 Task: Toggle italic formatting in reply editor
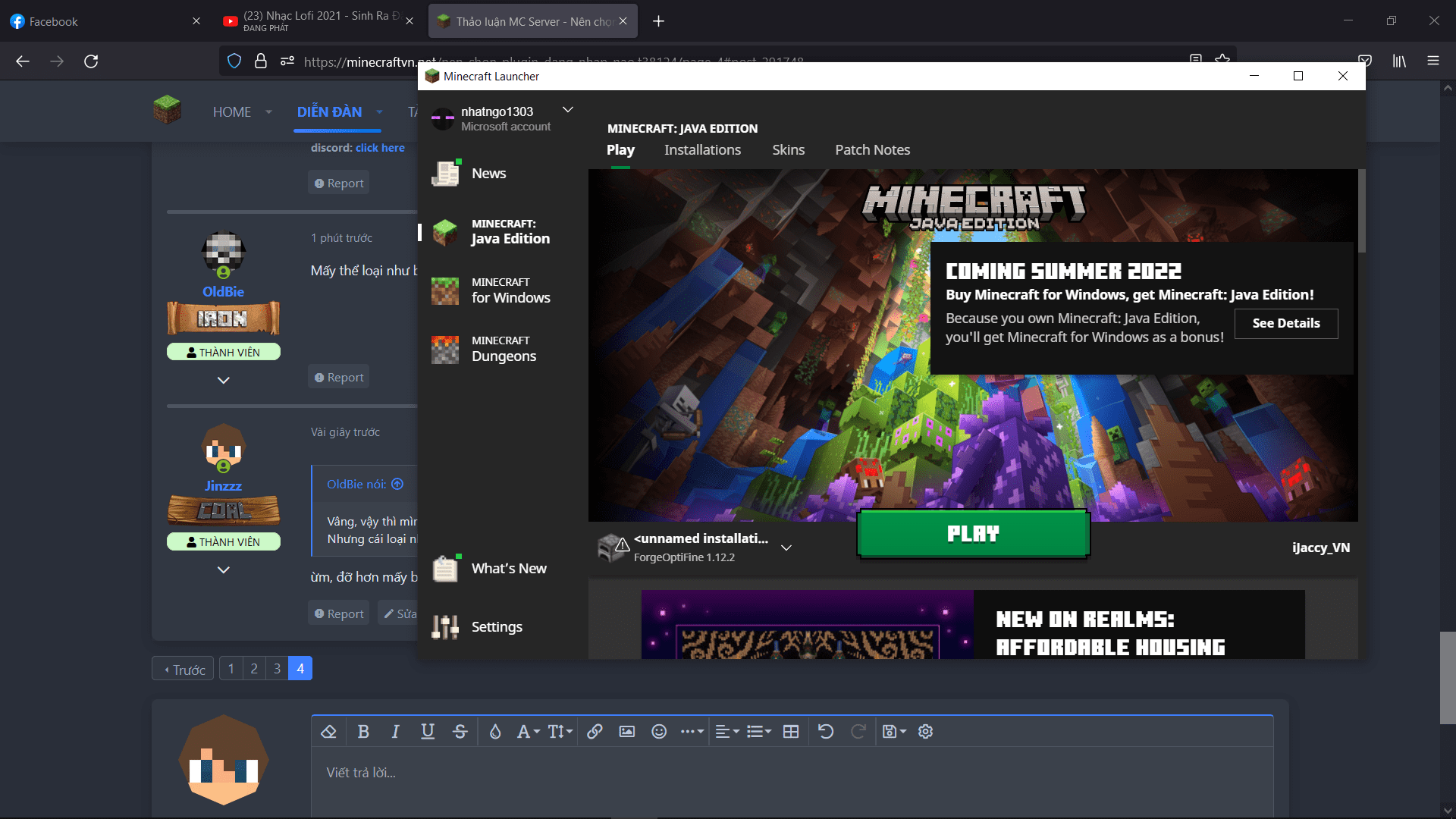point(395,732)
